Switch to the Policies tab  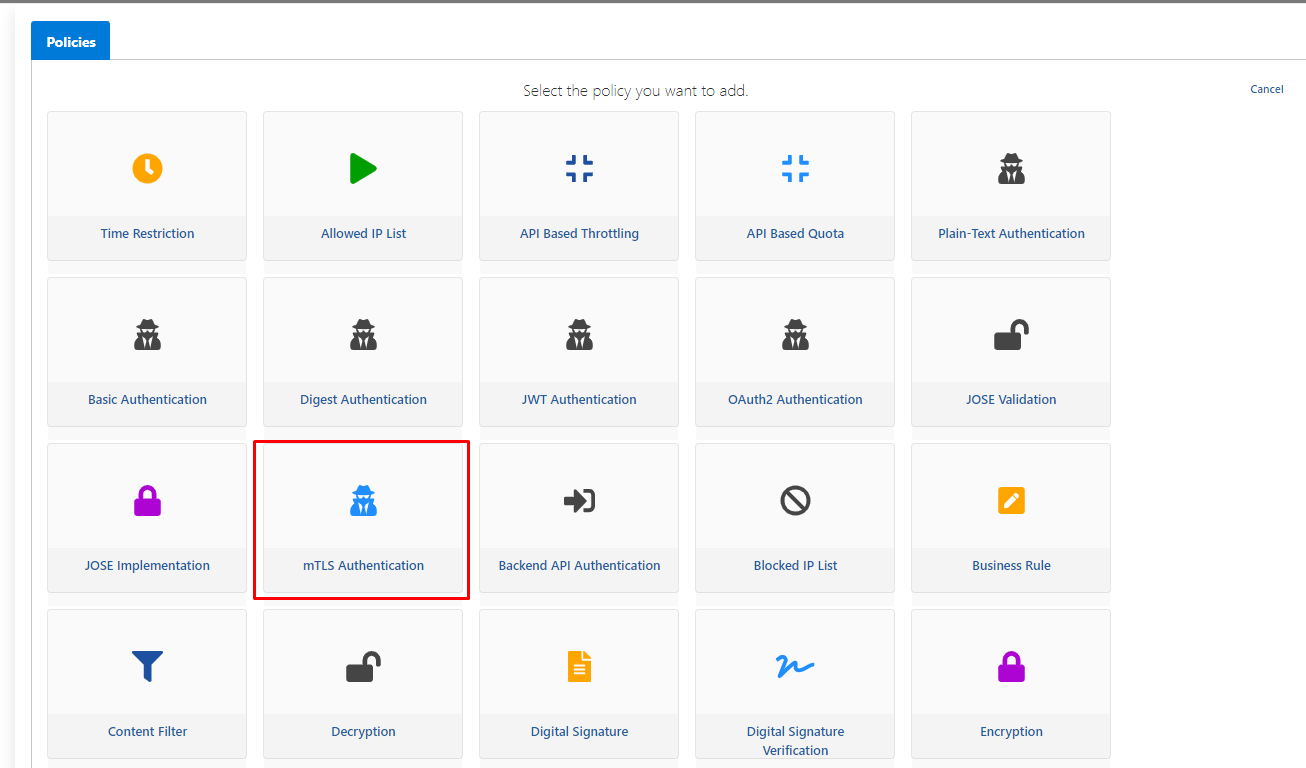click(71, 42)
